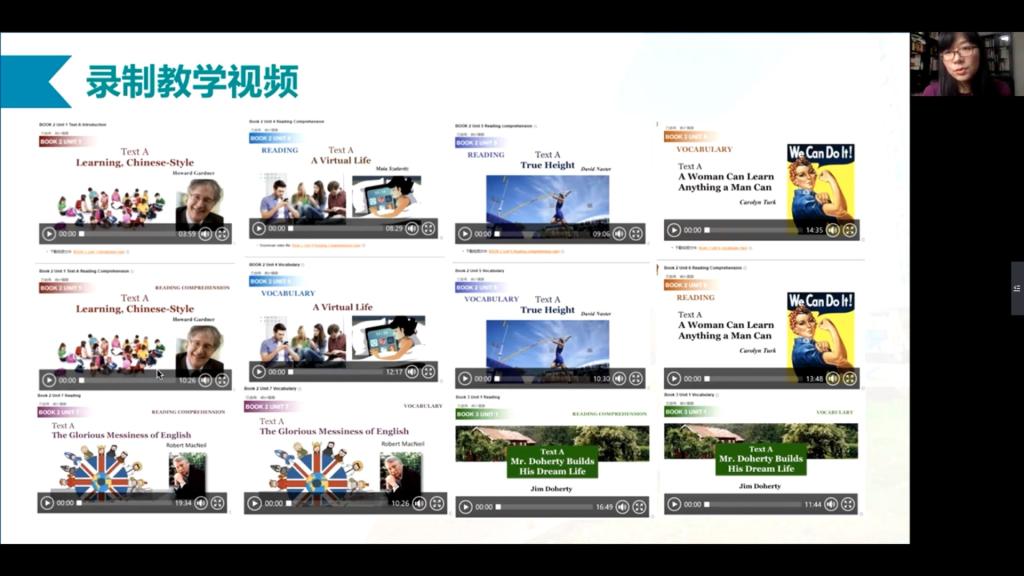Mute the 10:26 Learning, Chinese-Style reading comprehension video
The width and height of the screenshot is (1024, 576).
(x=205, y=380)
